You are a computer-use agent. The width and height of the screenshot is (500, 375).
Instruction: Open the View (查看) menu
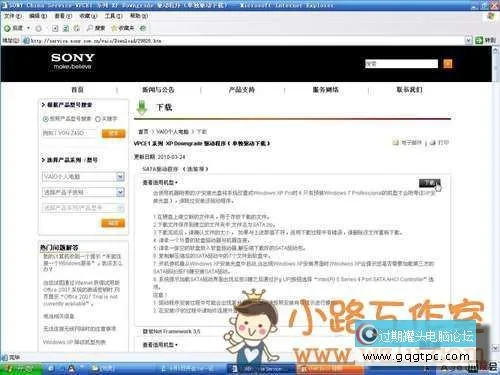63,16
